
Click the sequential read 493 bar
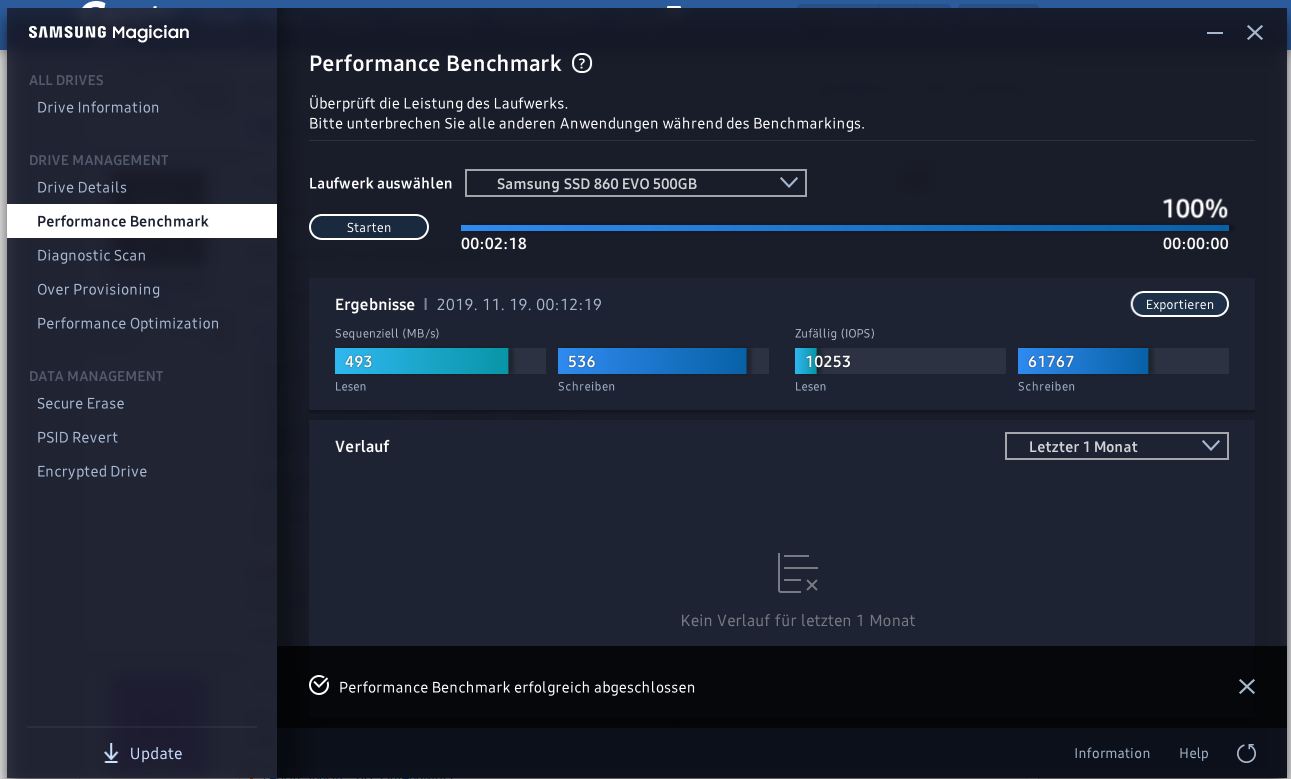click(440, 361)
